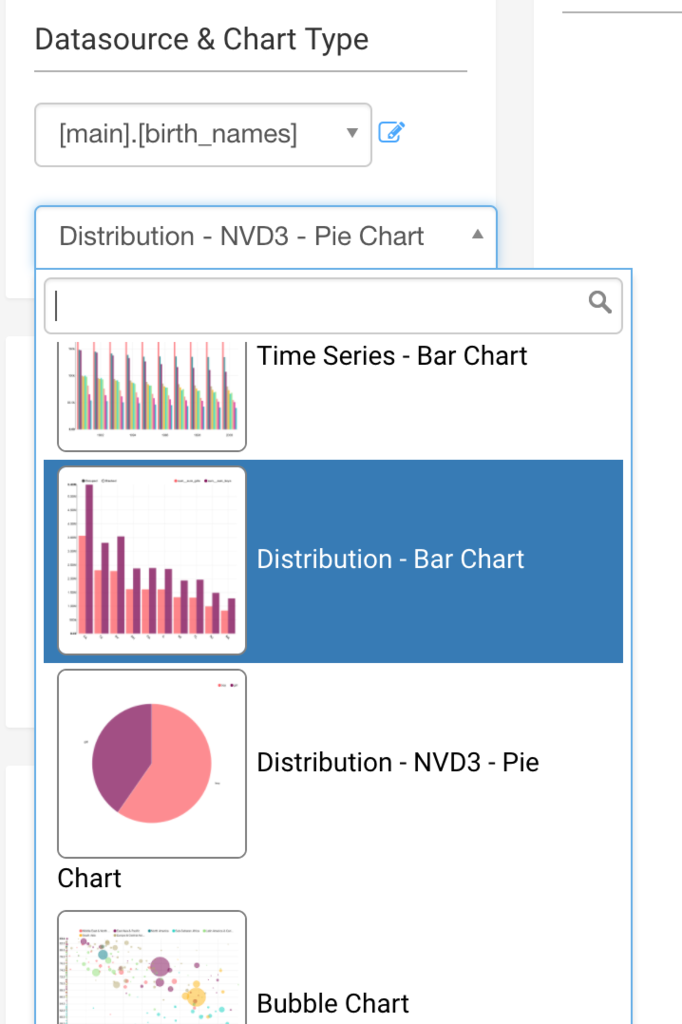The width and height of the screenshot is (682, 1024).
Task: Click the Datasource & Chart Type heading
Action: (201, 39)
